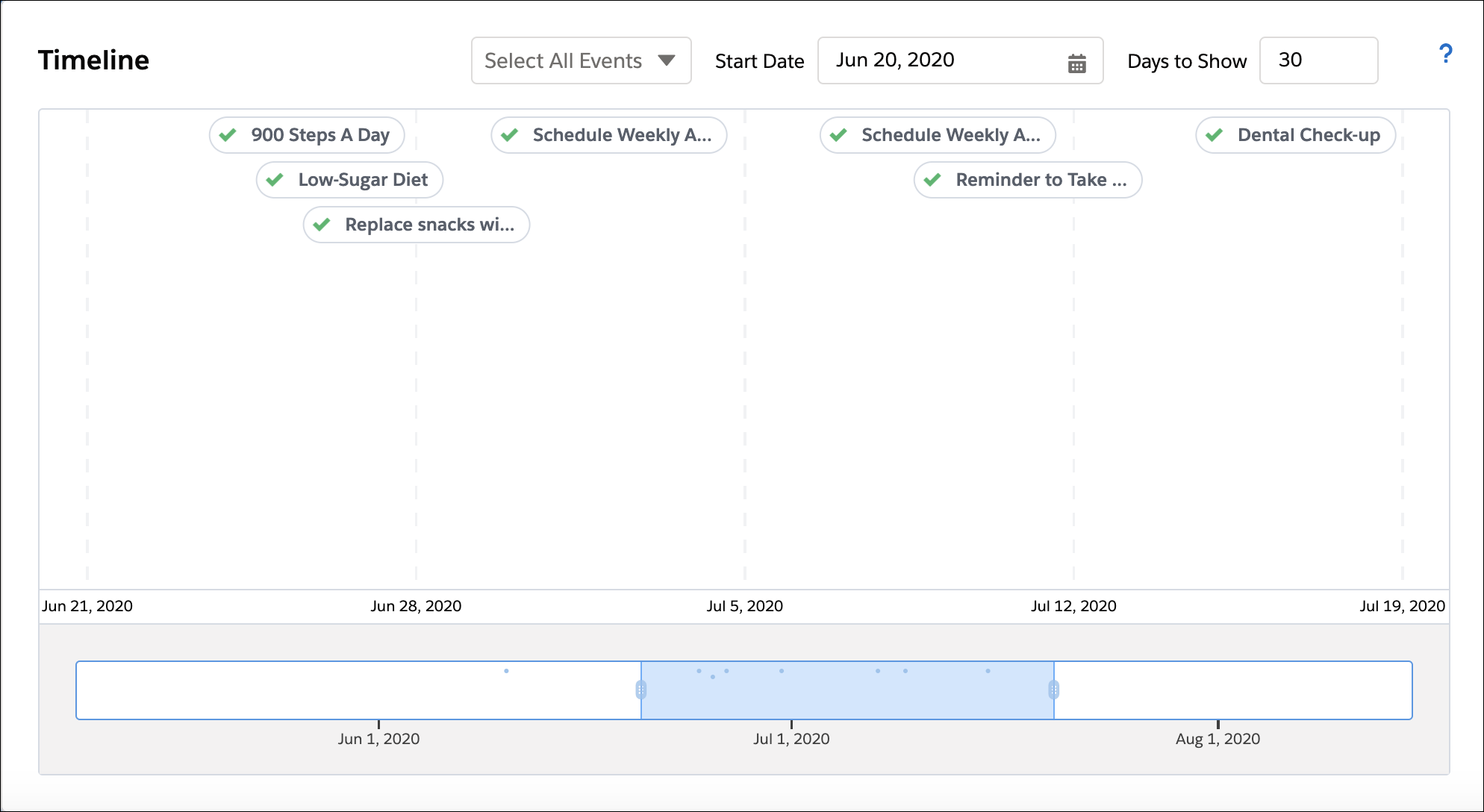
Task: Click the Timeline heading
Action: [x=93, y=60]
